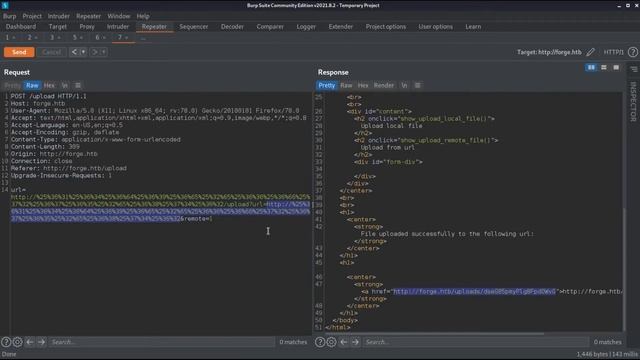
Task: Focus the response Search field
Action: (x=476, y=342)
